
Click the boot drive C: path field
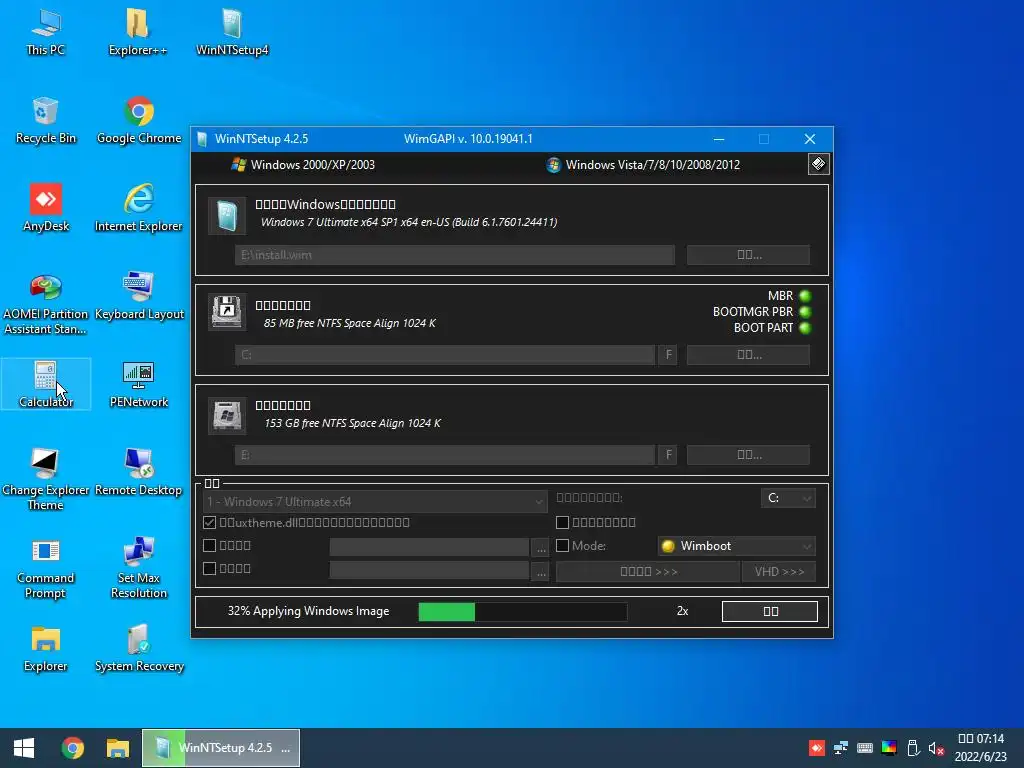click(445, 355)
